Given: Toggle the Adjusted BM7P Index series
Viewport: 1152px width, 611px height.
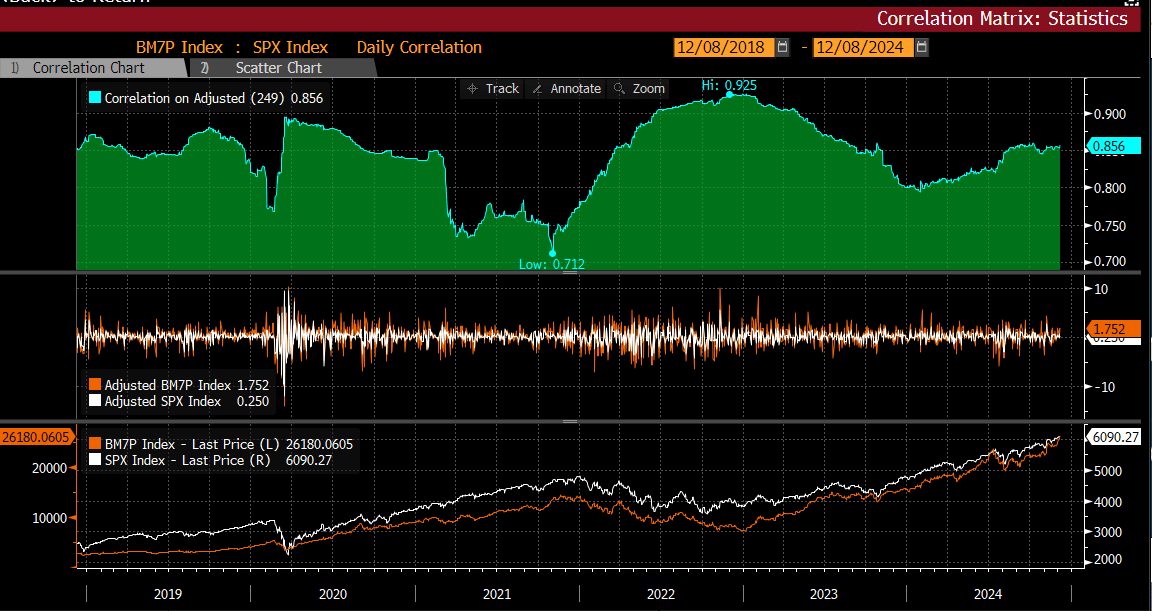Looking at the screenshot, I should tap(95, 385).
